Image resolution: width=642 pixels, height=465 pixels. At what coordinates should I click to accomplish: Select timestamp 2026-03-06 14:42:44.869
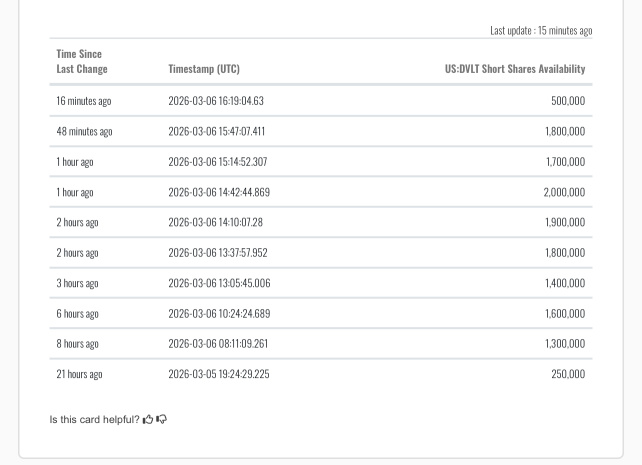[219, 192]
